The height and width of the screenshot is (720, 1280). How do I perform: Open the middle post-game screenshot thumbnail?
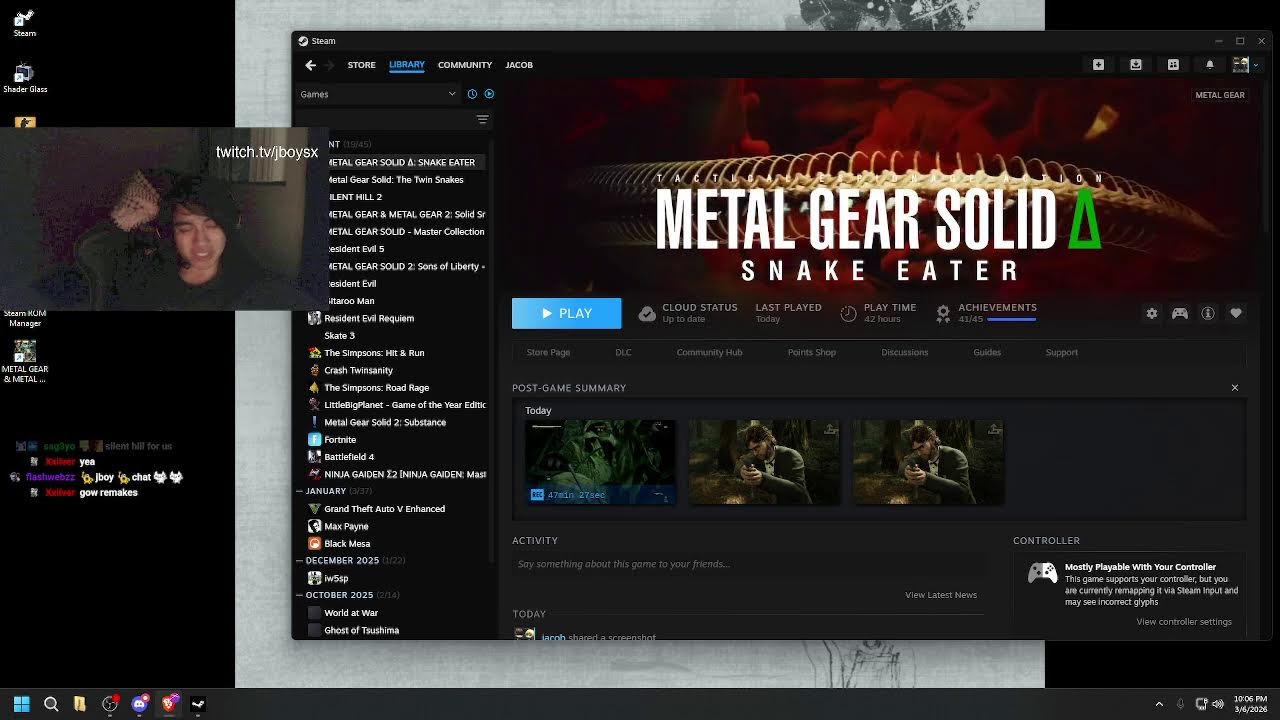coord(764,462)
